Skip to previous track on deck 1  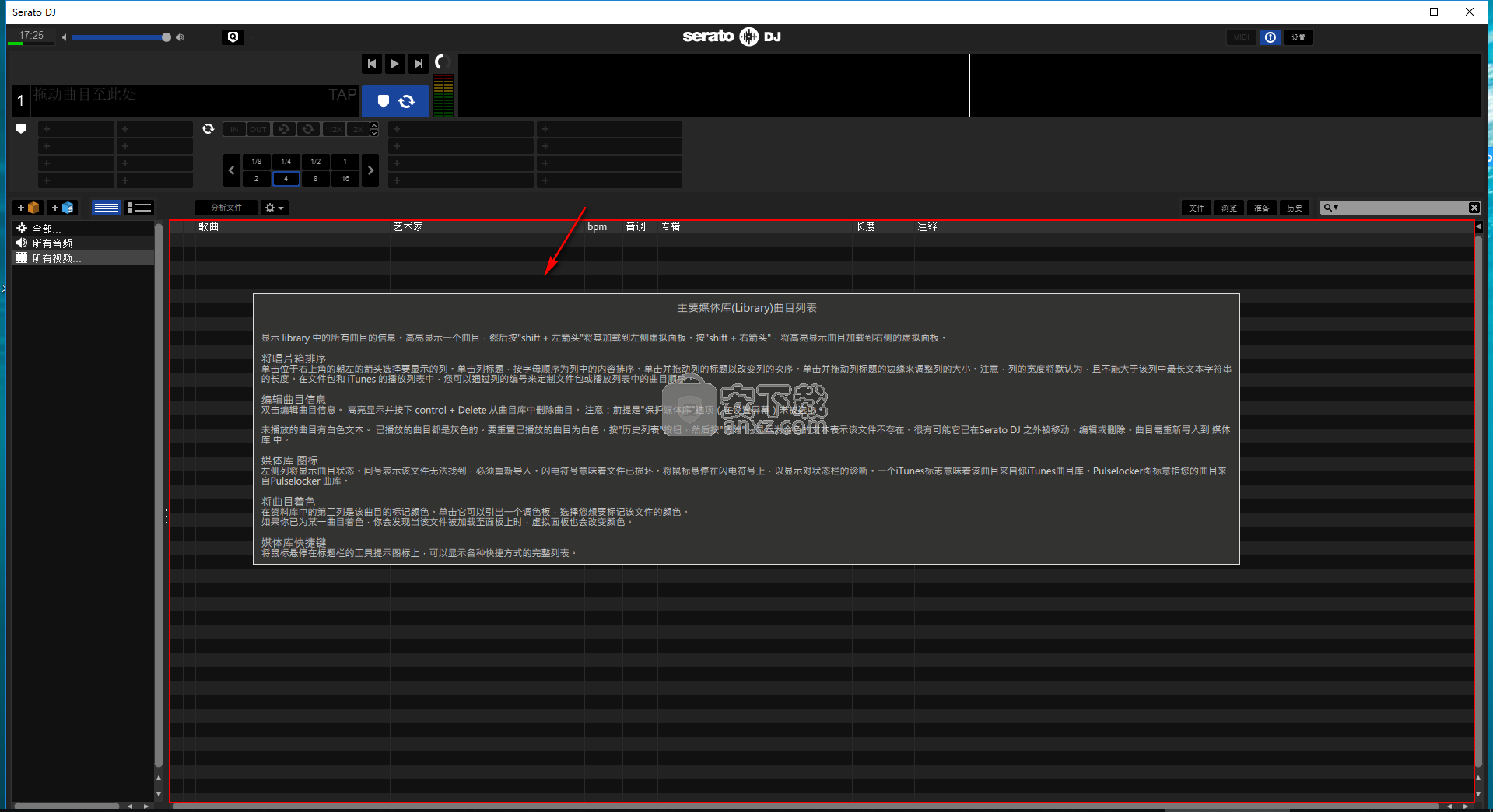pos(372,64)
